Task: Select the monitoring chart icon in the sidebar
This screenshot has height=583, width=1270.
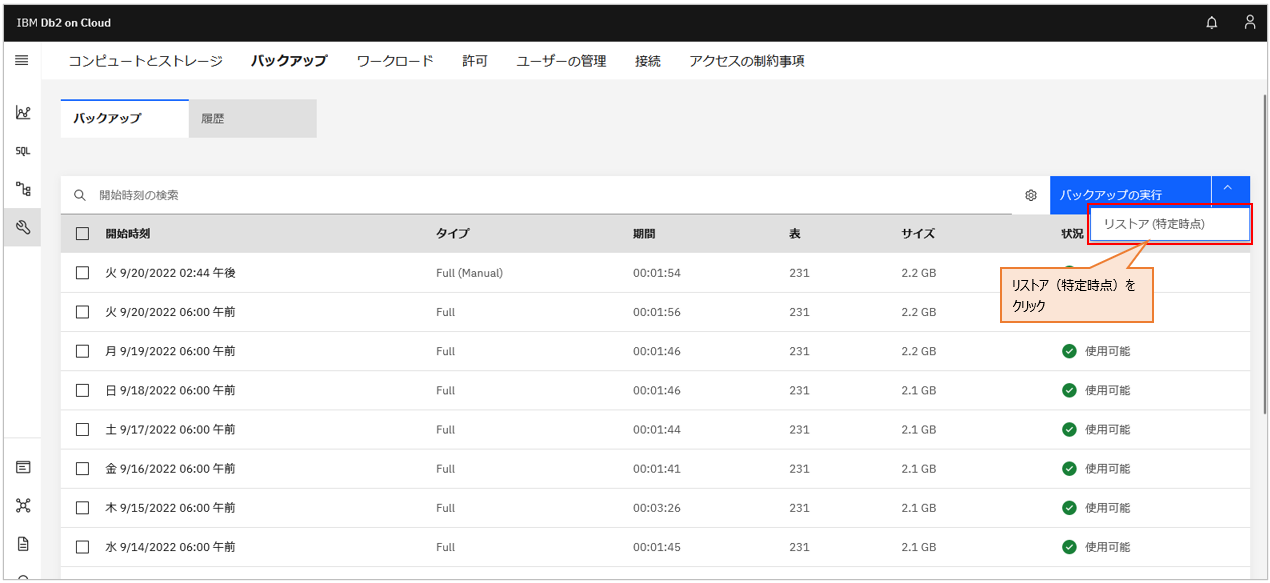Action: coord(22,113)
